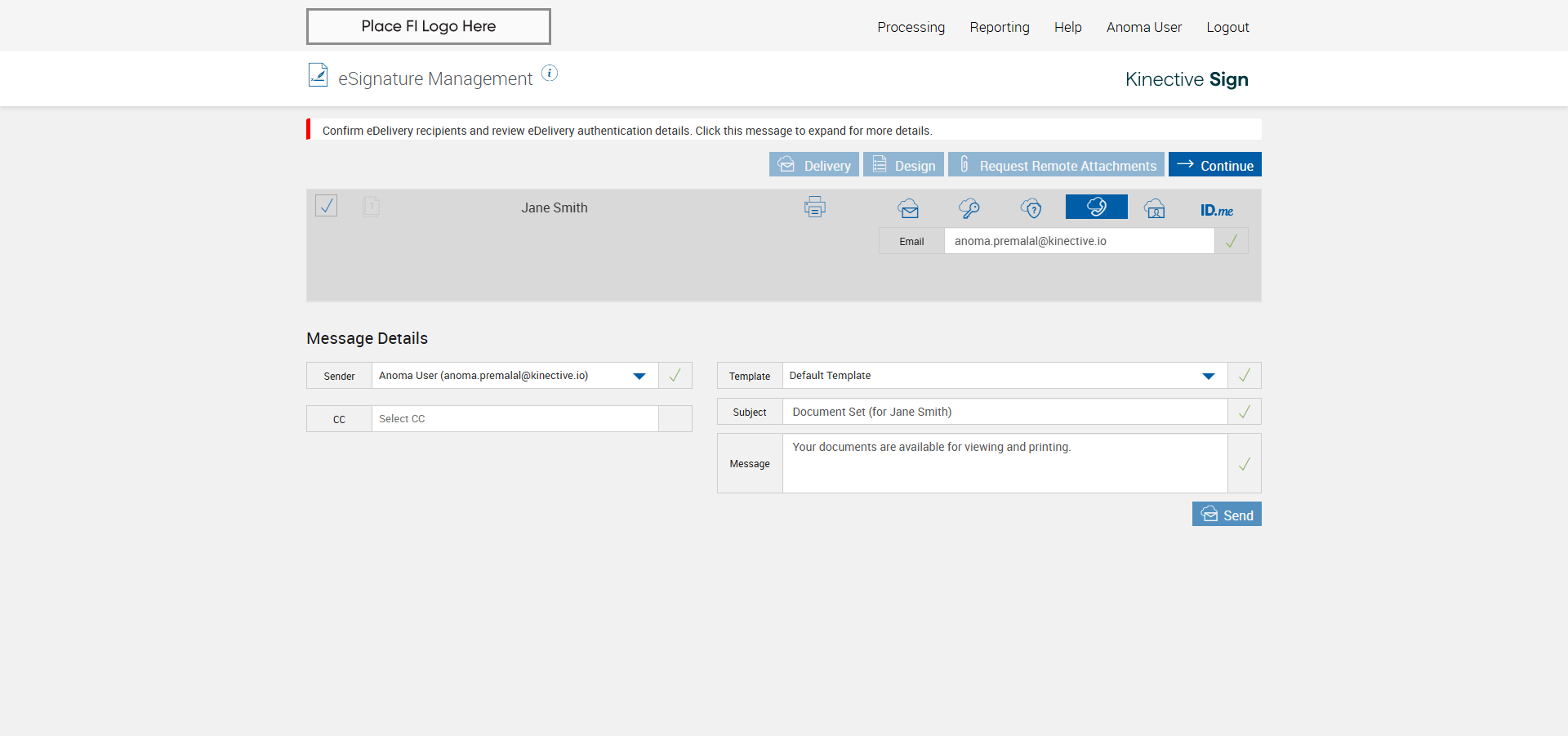Open the Reporting menu
The image size is (1568, 736).
pos(1000,27)
